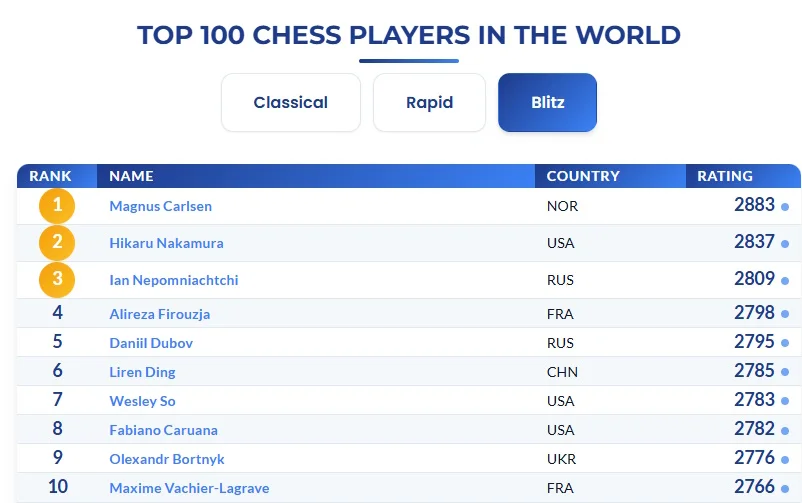Open Liren Ding's player page

[142, 372]
